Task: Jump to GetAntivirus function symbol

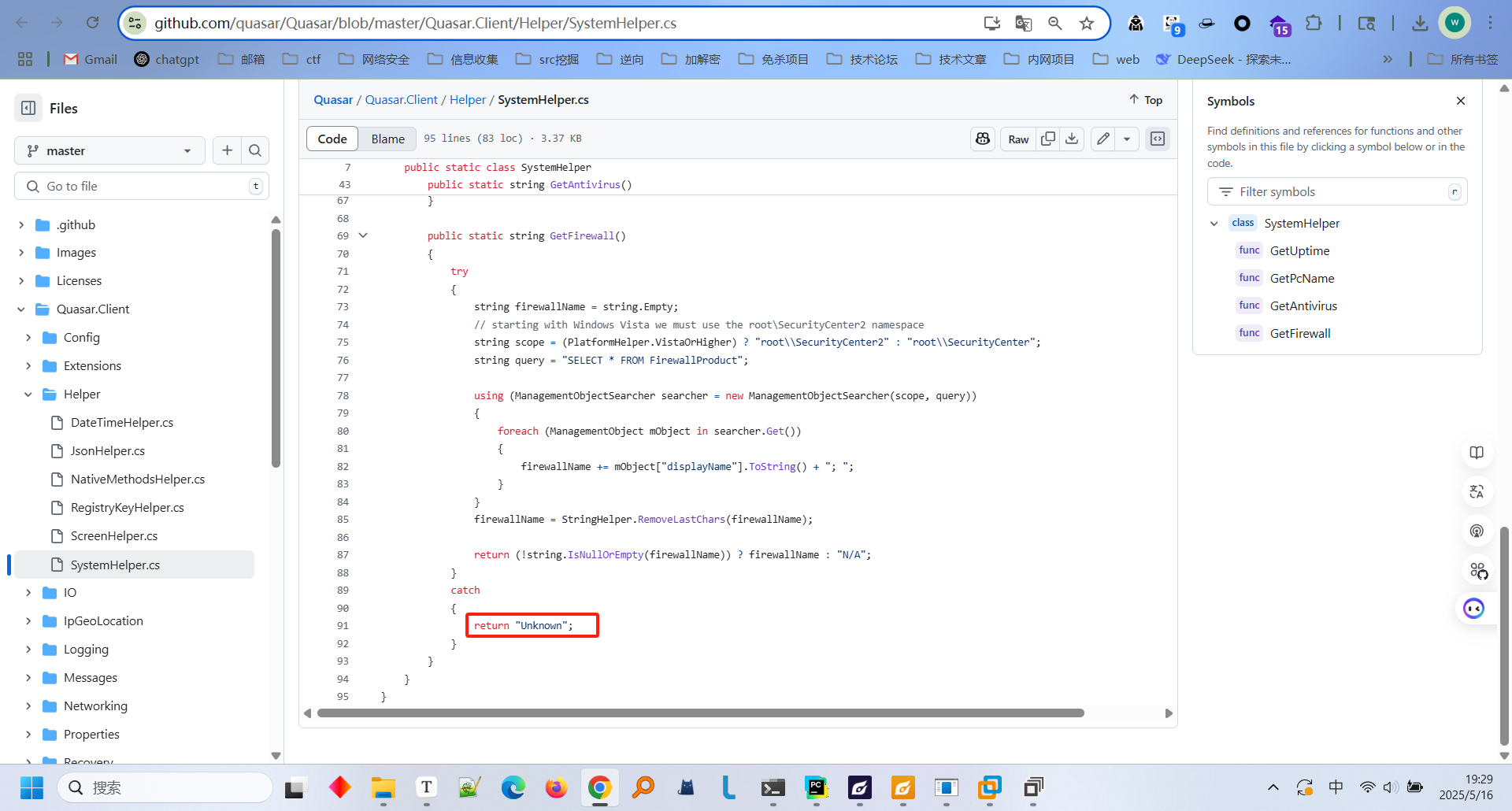Action: 1303,306
